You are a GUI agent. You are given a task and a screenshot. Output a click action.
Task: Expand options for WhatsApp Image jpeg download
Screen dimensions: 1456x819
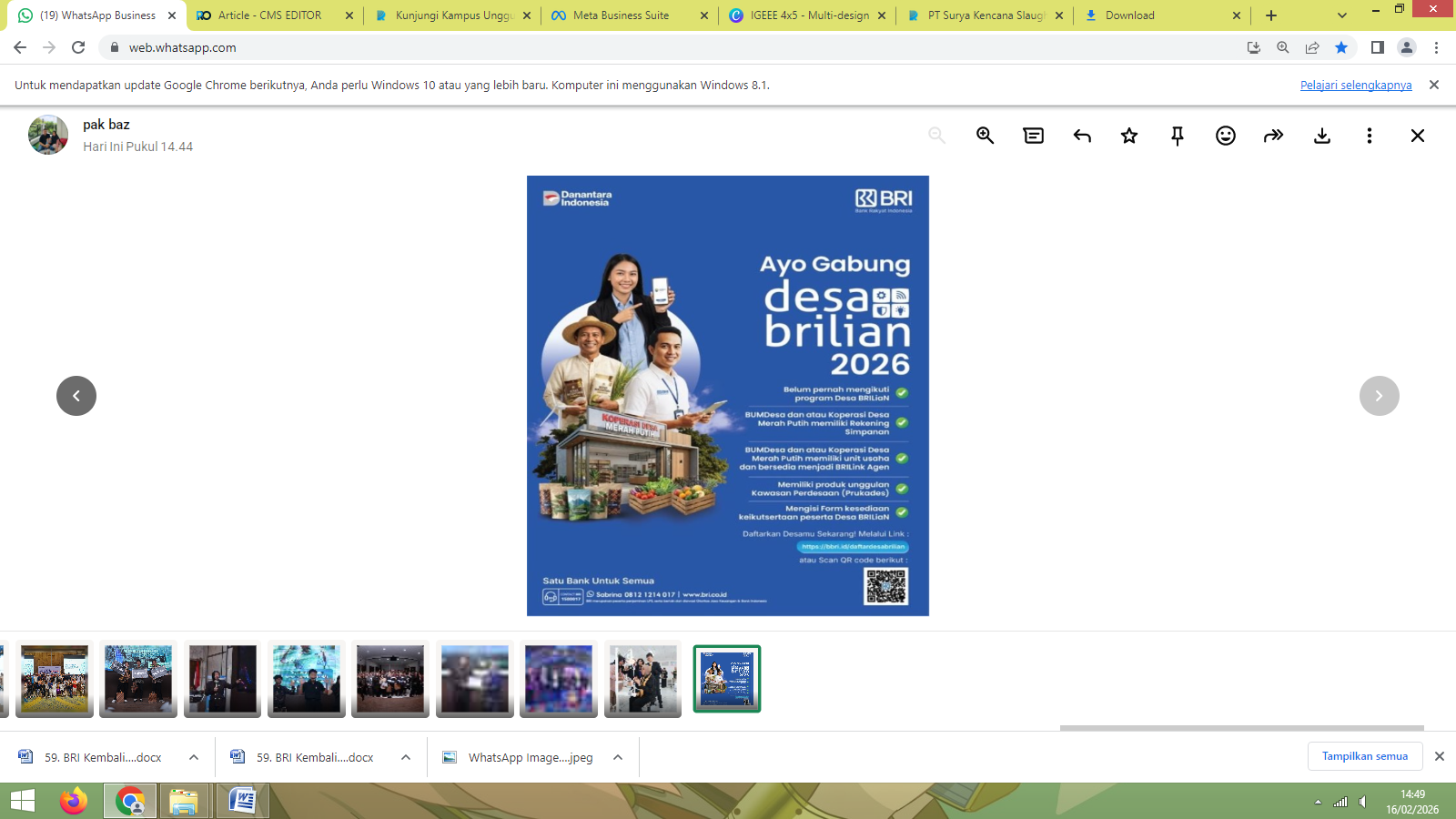(x=618, y=757)
